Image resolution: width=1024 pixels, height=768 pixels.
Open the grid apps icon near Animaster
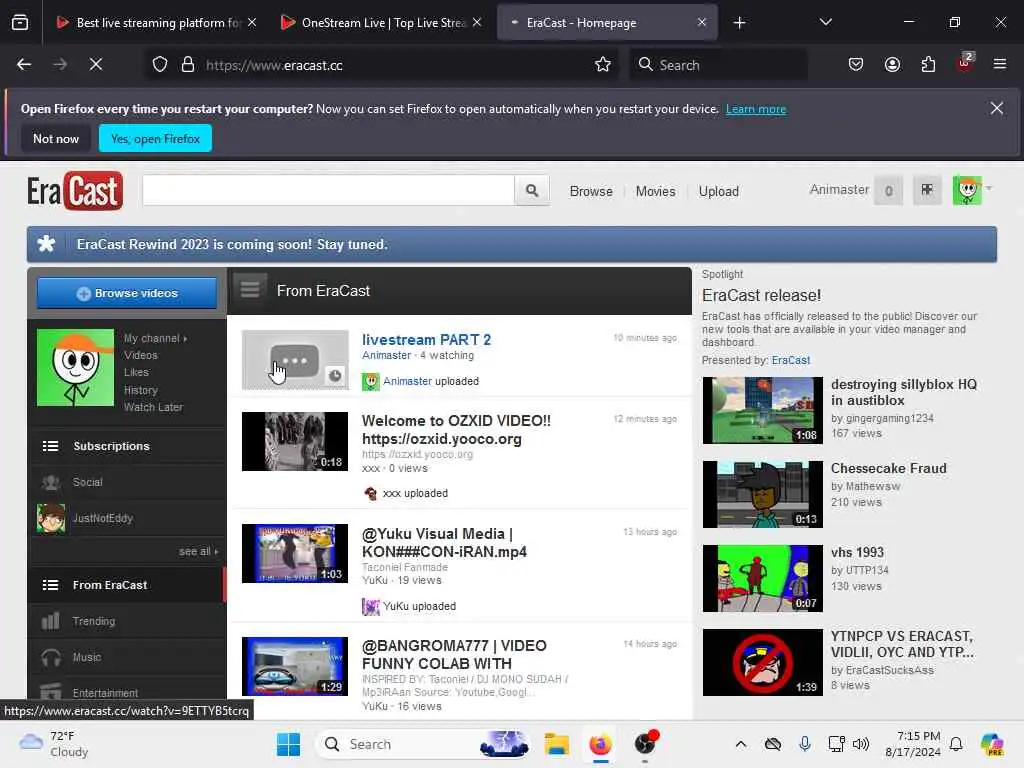pos(927,190)
